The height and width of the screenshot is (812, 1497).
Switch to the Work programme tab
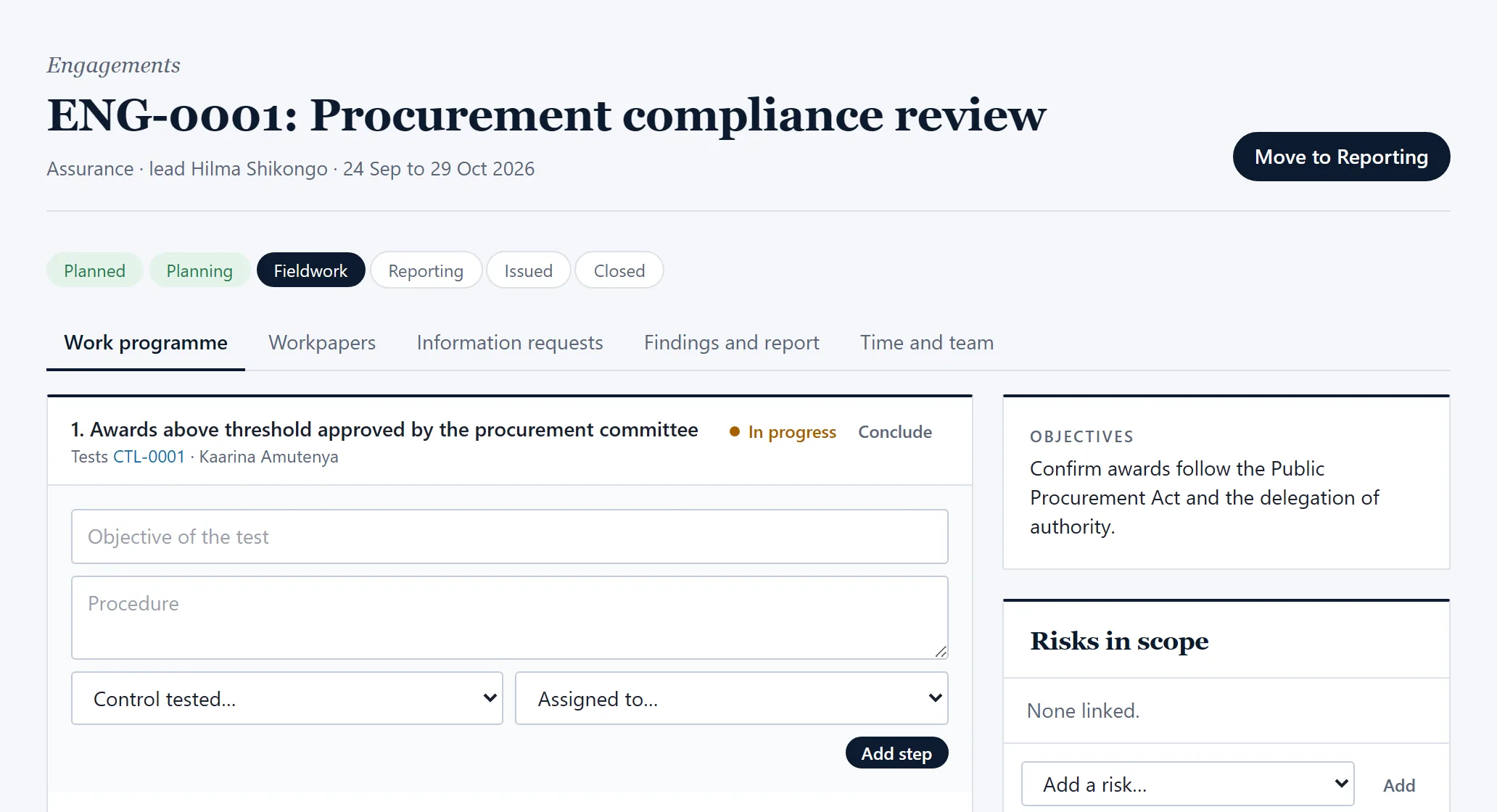pos(146,342)
